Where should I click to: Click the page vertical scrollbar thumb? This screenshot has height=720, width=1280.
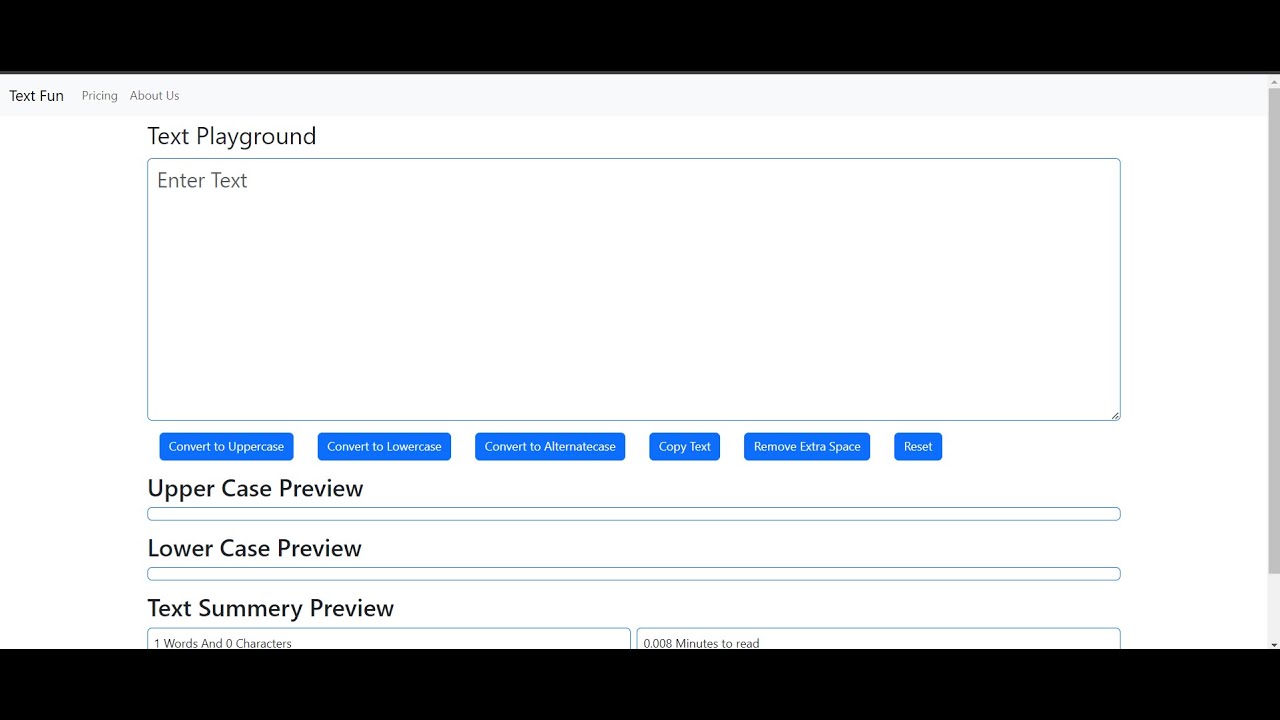coord(1274,330)
